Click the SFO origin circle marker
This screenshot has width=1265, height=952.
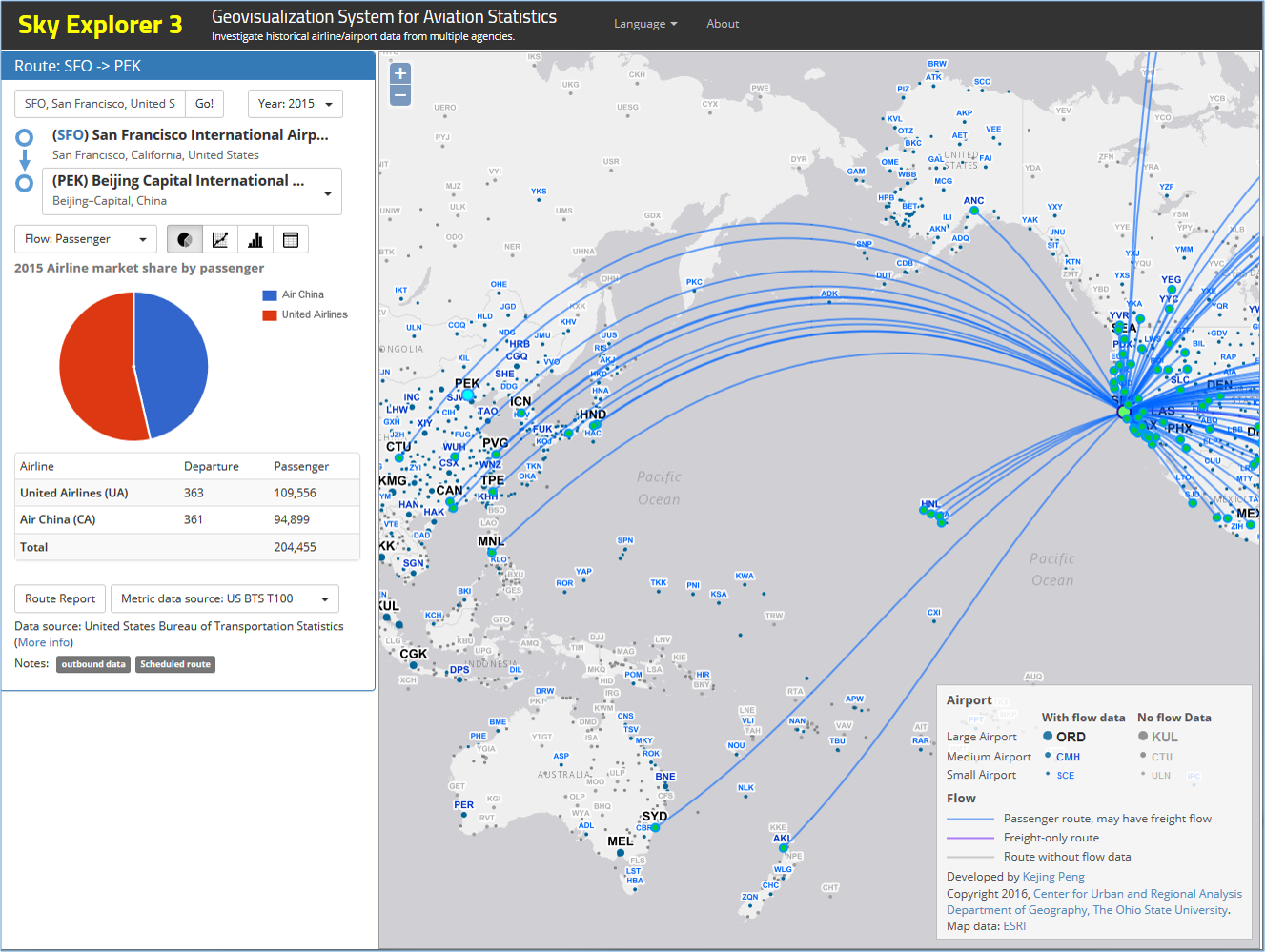click(25, 137)
